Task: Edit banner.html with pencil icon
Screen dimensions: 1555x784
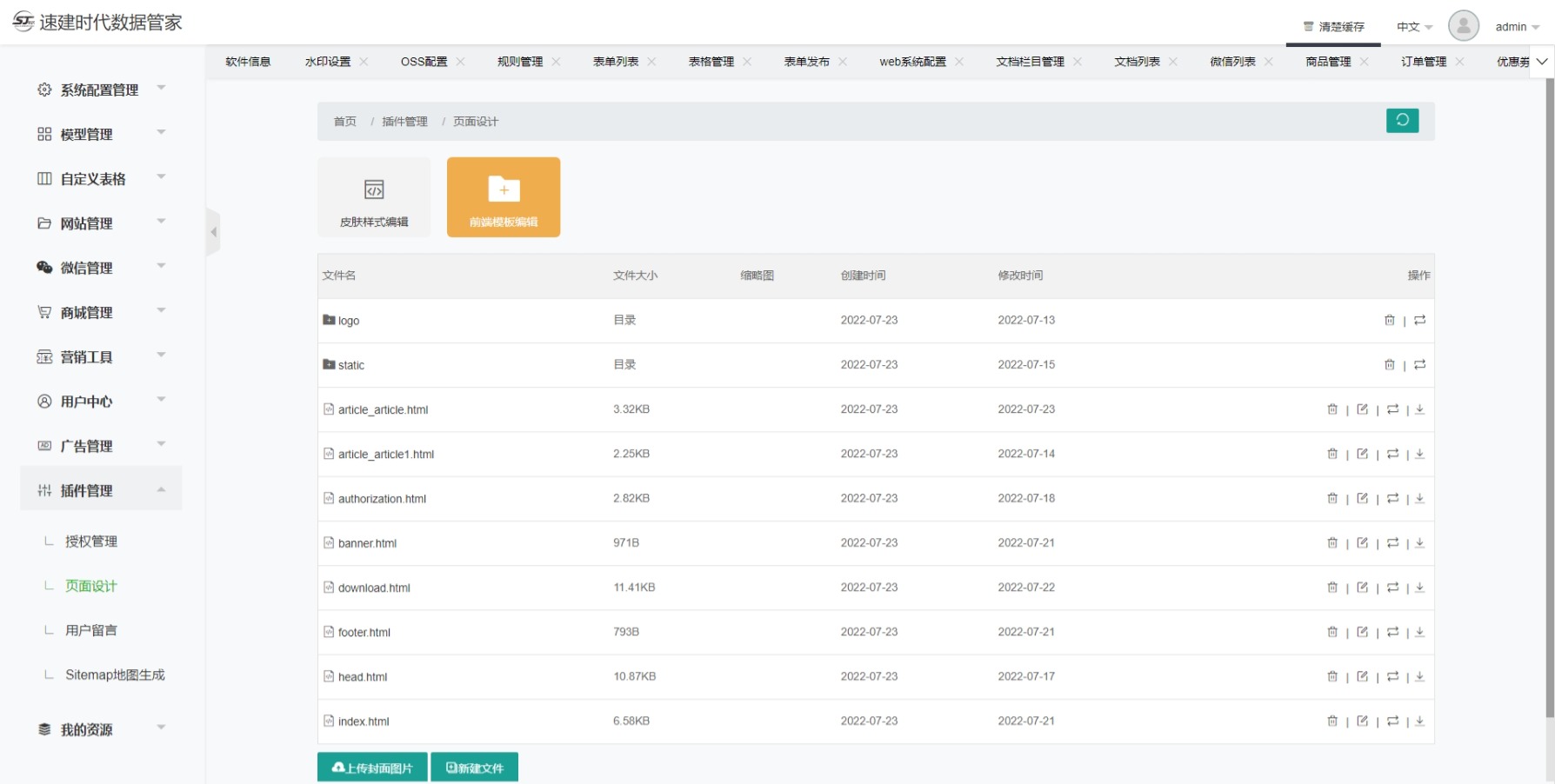Action: pos(1362,543)
